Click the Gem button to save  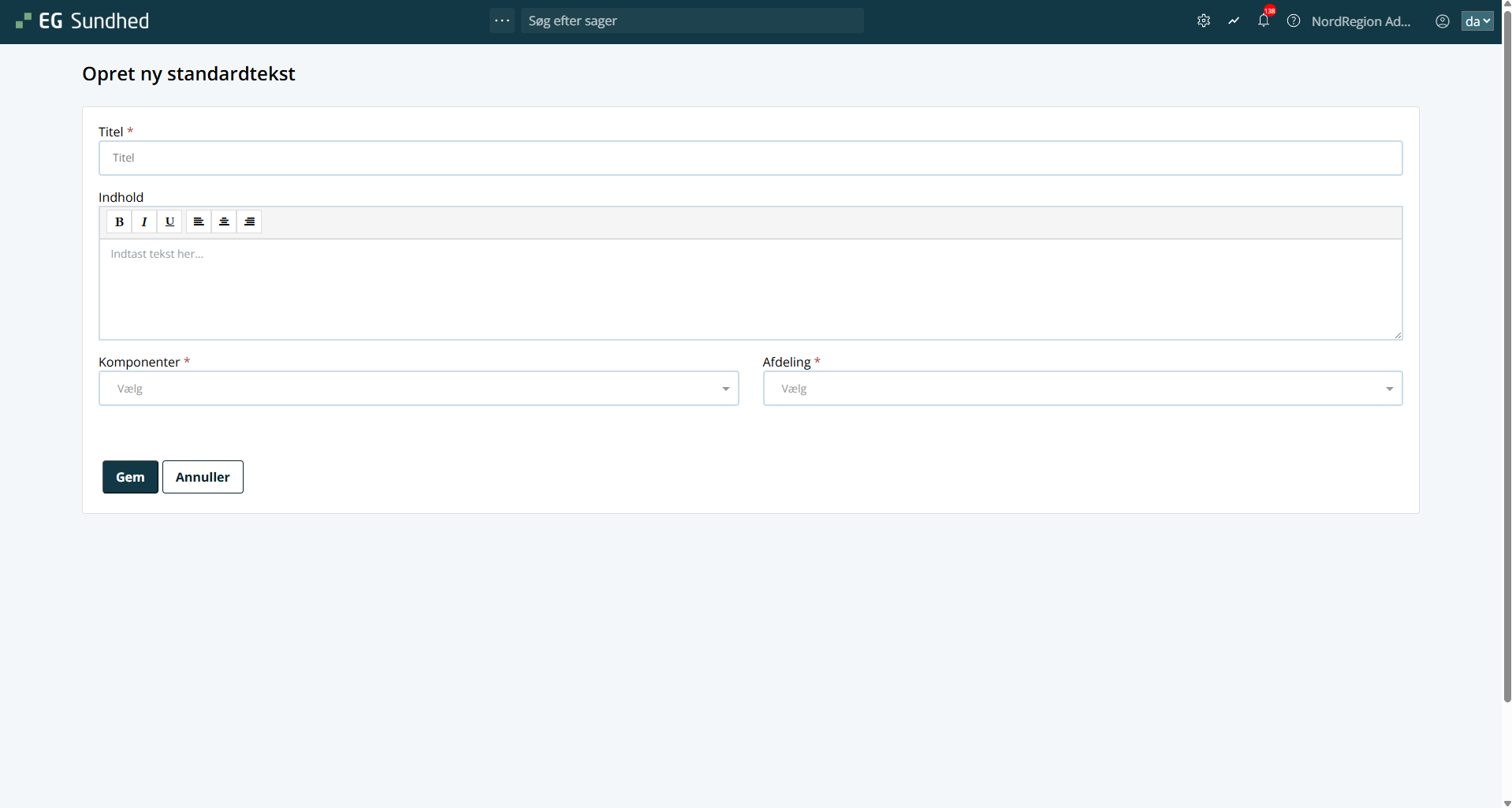tap(130, 477)
